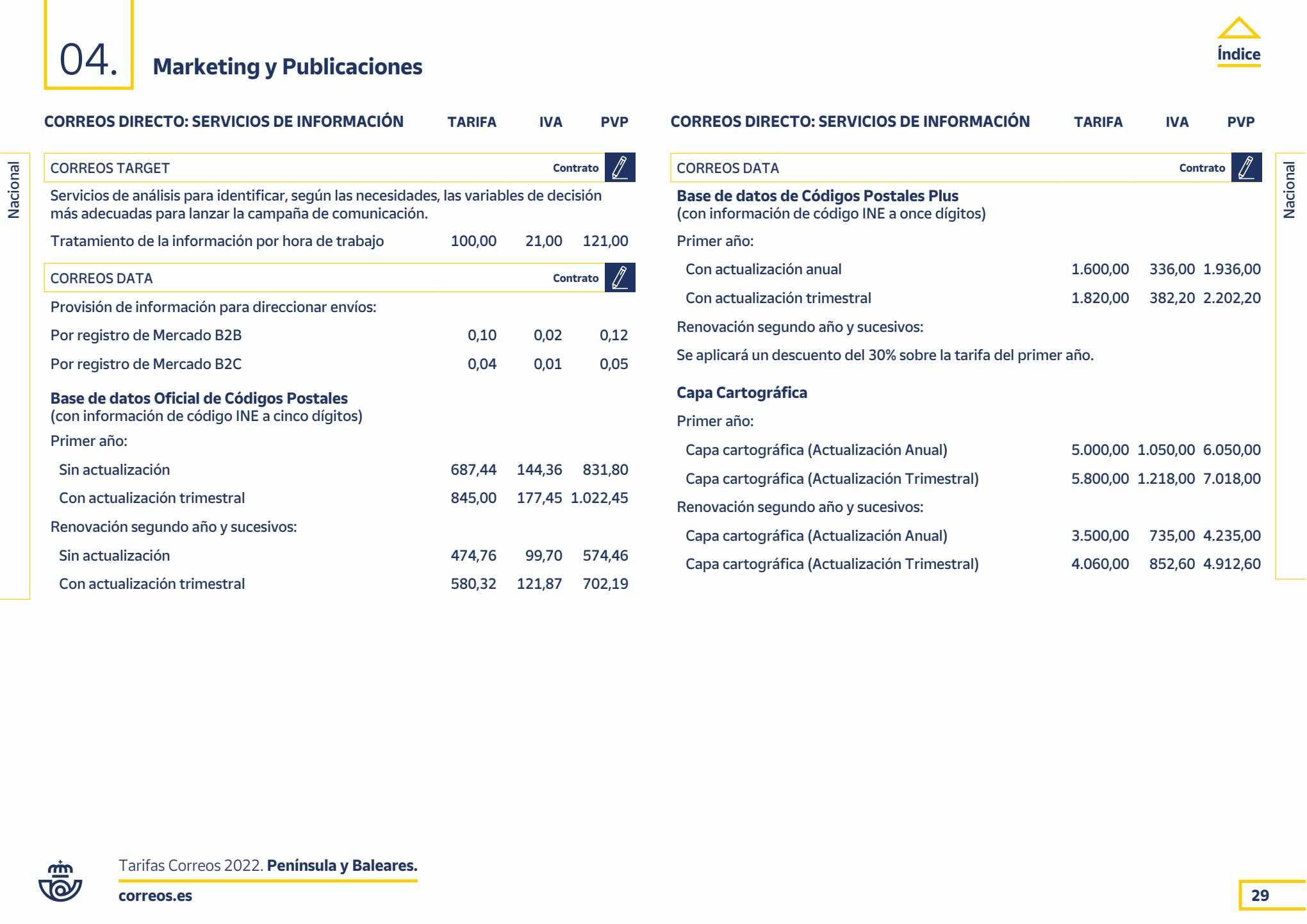Click the 30% discount sentence
Screen dimensions: 1307x924
coord(885,356)
